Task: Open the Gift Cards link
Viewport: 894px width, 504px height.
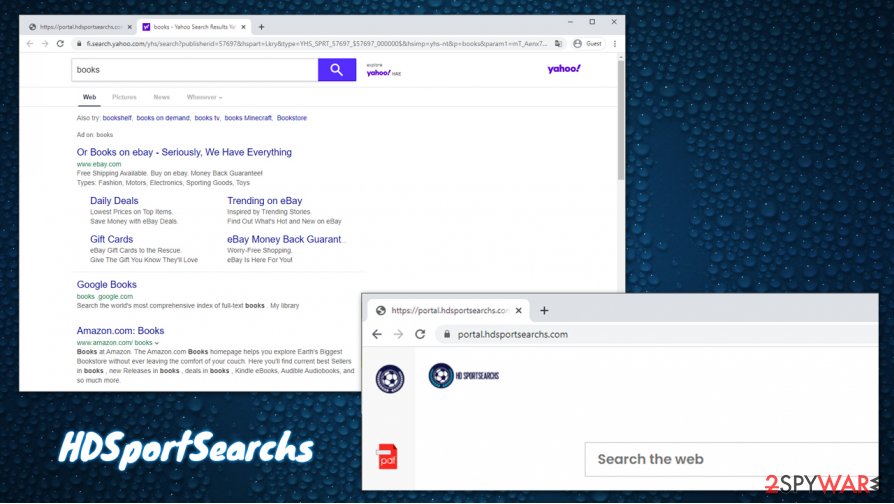Action: coord(111,239)
